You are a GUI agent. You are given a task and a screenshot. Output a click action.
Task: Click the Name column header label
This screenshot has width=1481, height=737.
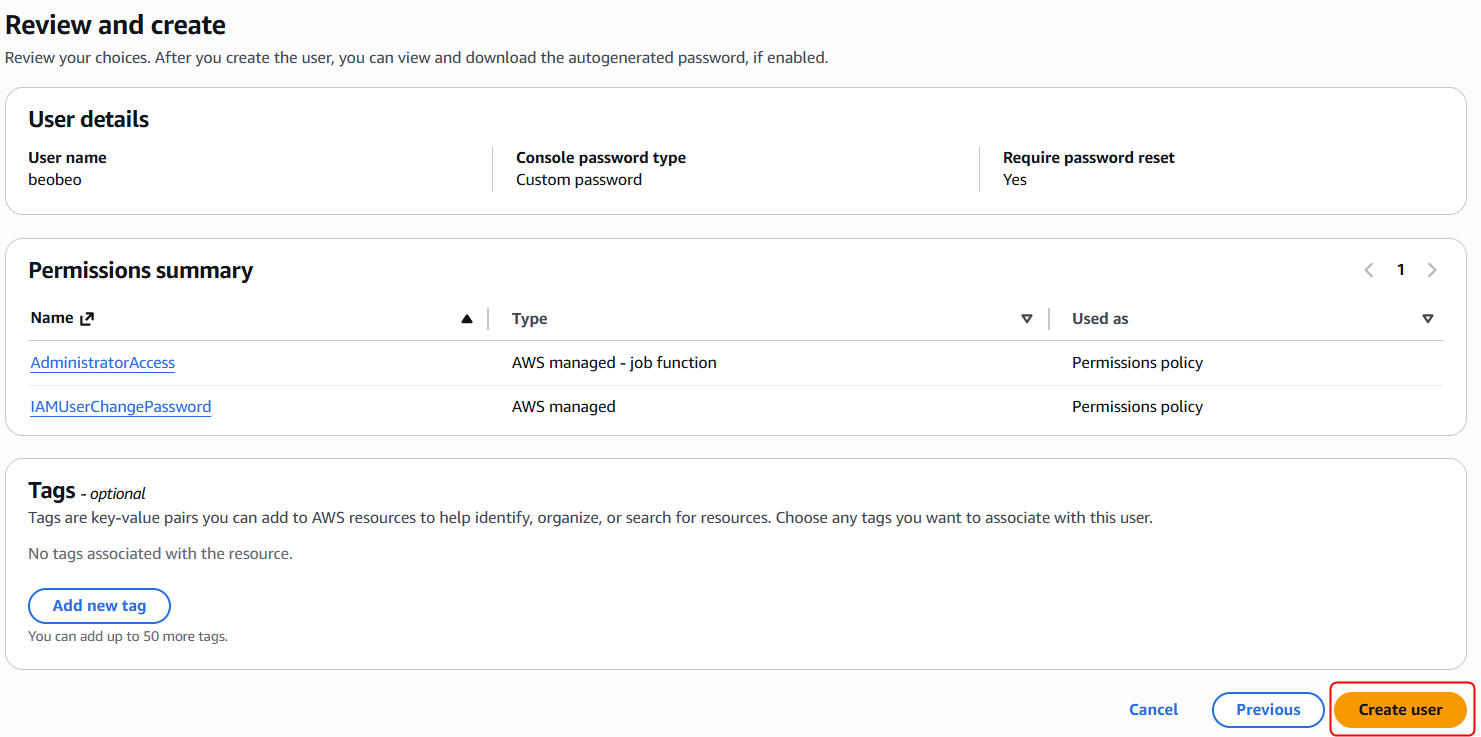pyautogui.click(x=52, y=318)
